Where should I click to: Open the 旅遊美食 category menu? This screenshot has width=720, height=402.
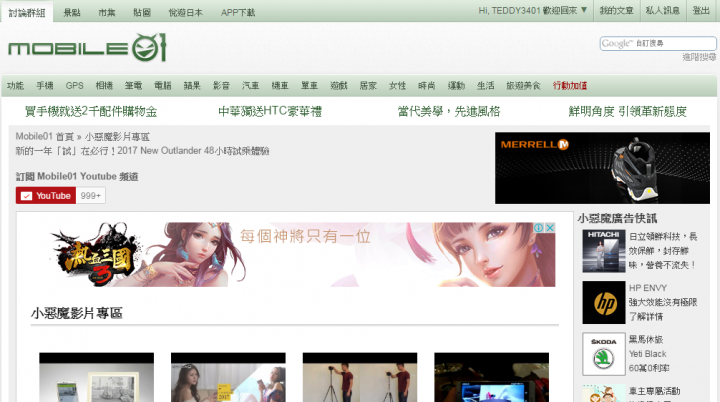click(523, 85)
